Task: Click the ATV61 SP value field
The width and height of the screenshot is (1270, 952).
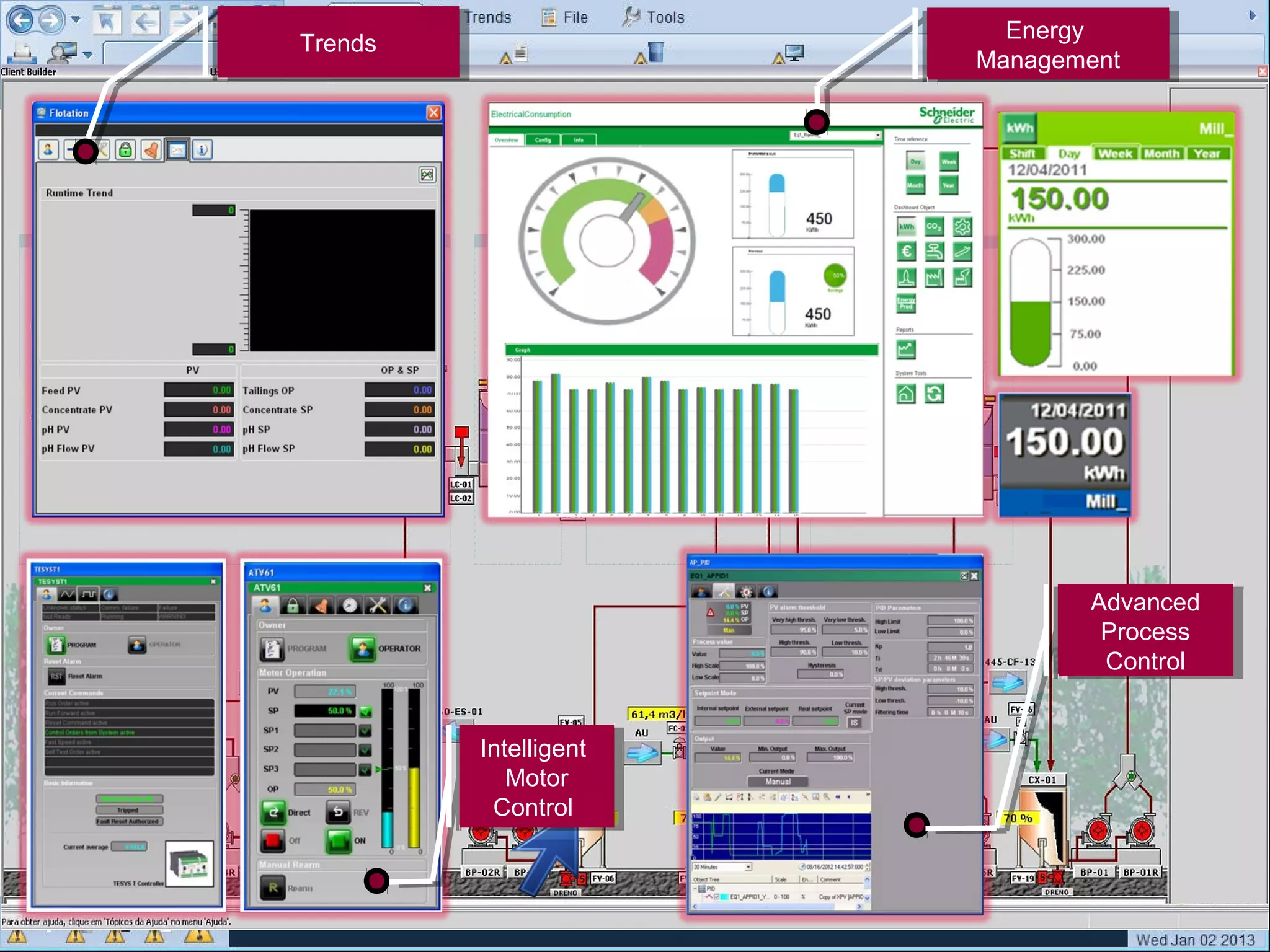Action: pos(324,711)
